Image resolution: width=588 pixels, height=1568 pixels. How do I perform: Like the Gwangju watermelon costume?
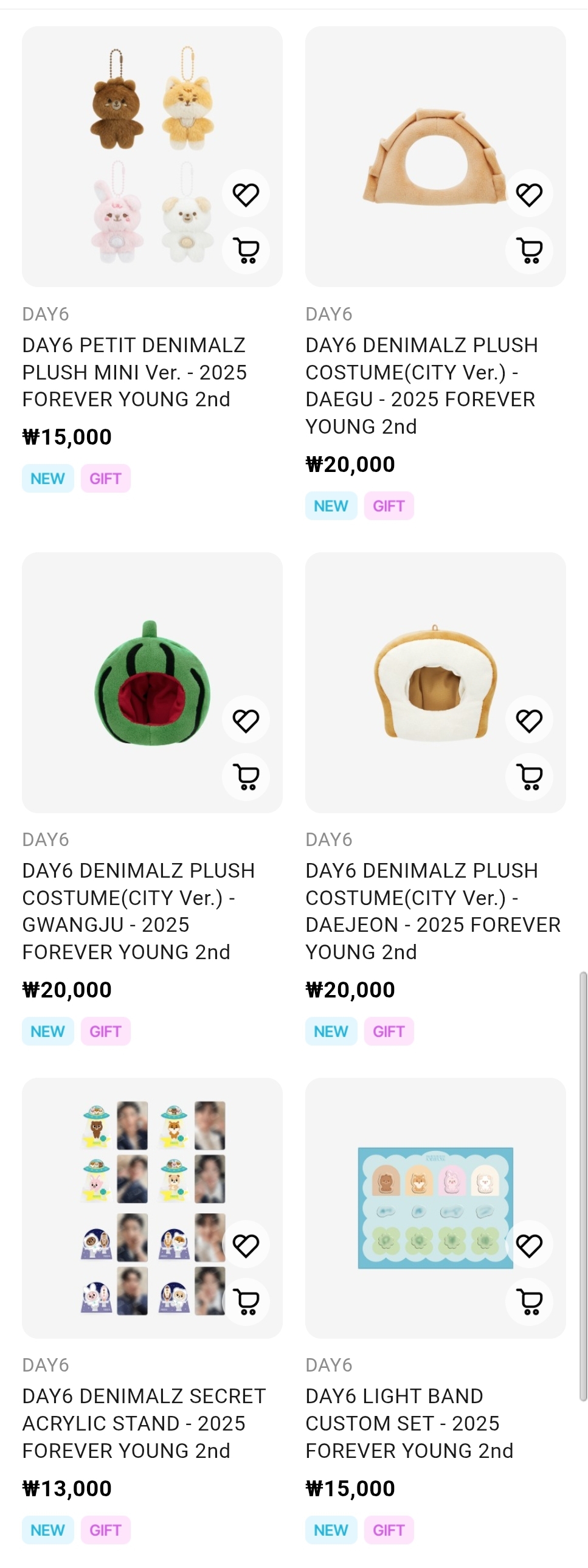click(246, 720)
